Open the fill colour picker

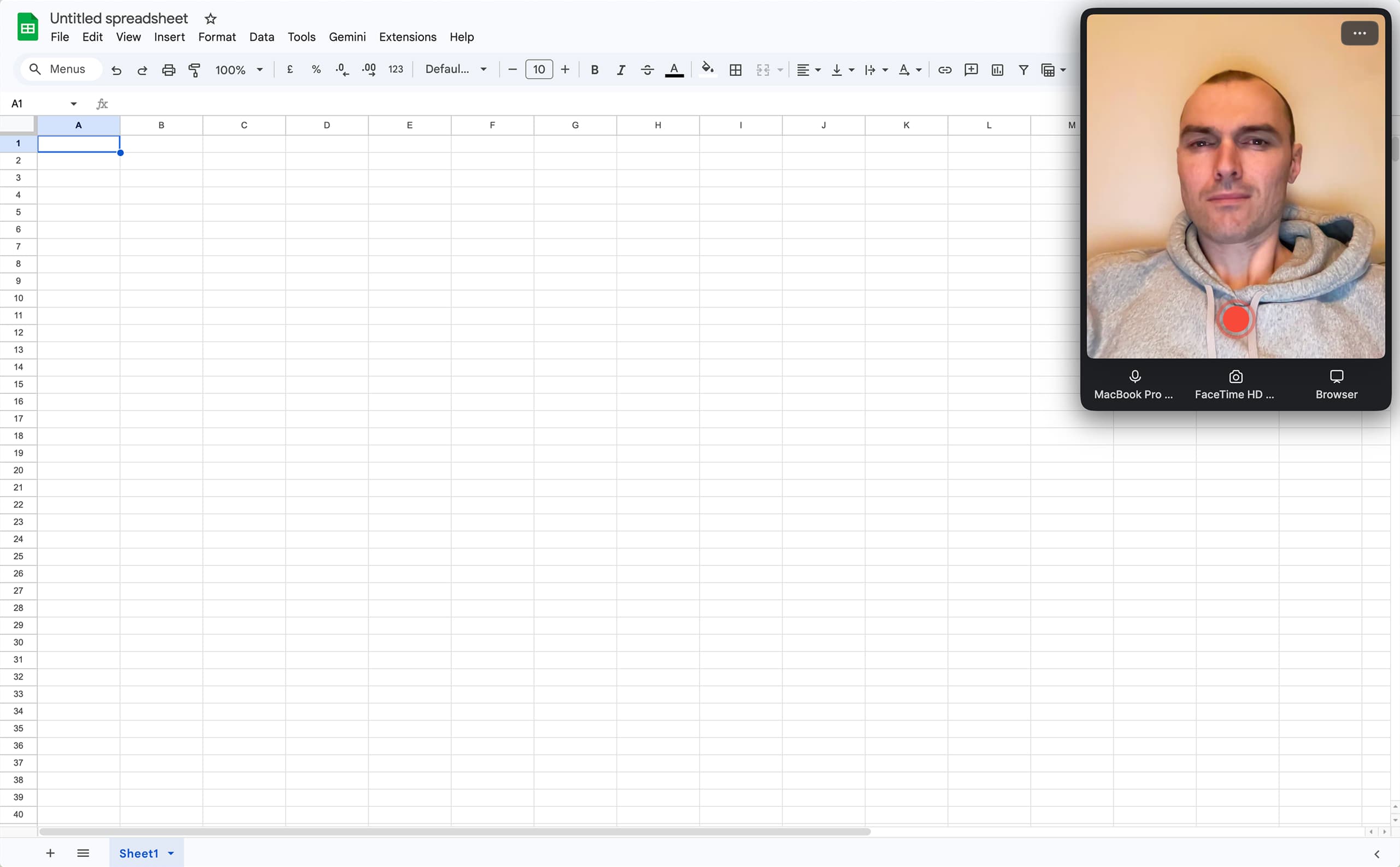708,69
